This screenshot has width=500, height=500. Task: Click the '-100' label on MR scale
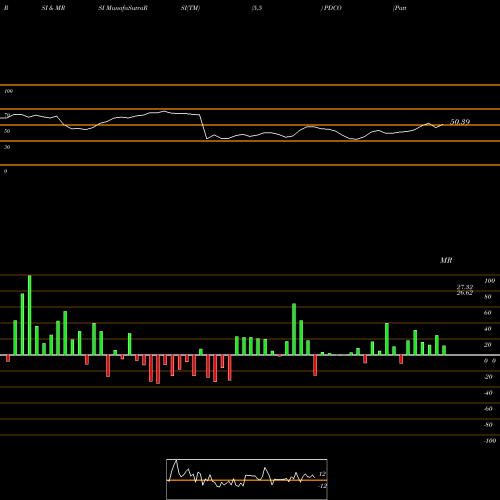pyautogui.click(x=490, y=441)
